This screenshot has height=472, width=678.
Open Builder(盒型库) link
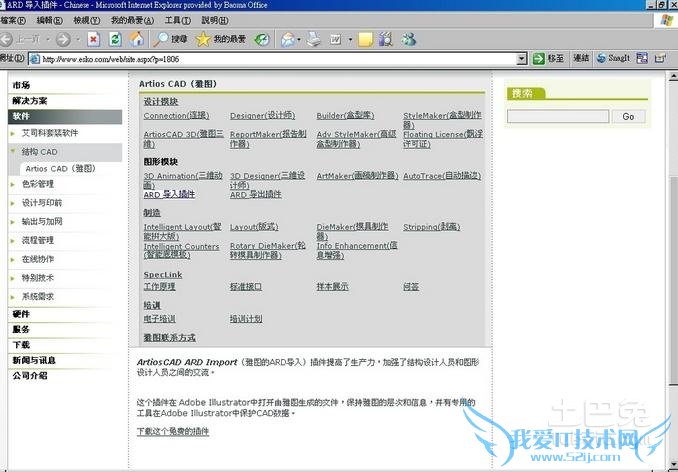coord(345,116)
